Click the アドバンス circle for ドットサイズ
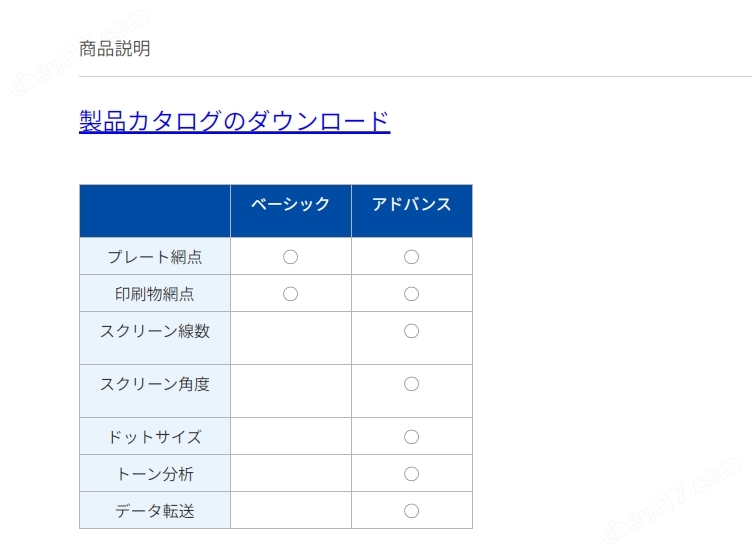 point(411,437)
